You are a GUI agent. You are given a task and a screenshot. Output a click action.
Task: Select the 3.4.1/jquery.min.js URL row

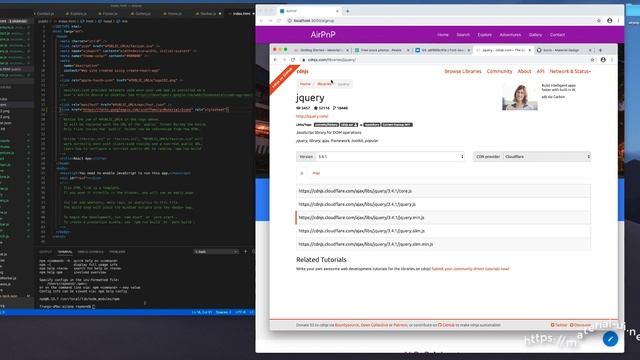click(x=443, y=218)
